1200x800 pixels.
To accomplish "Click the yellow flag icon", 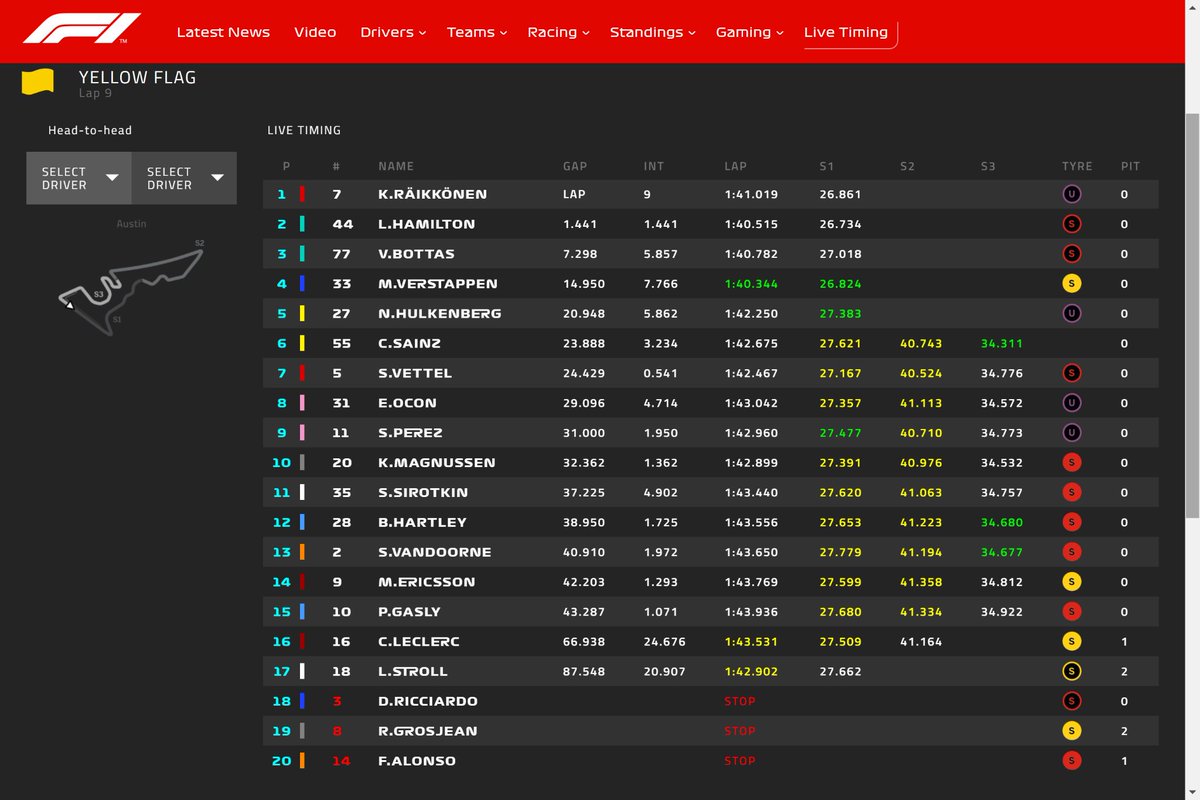I will click(37, 82).
